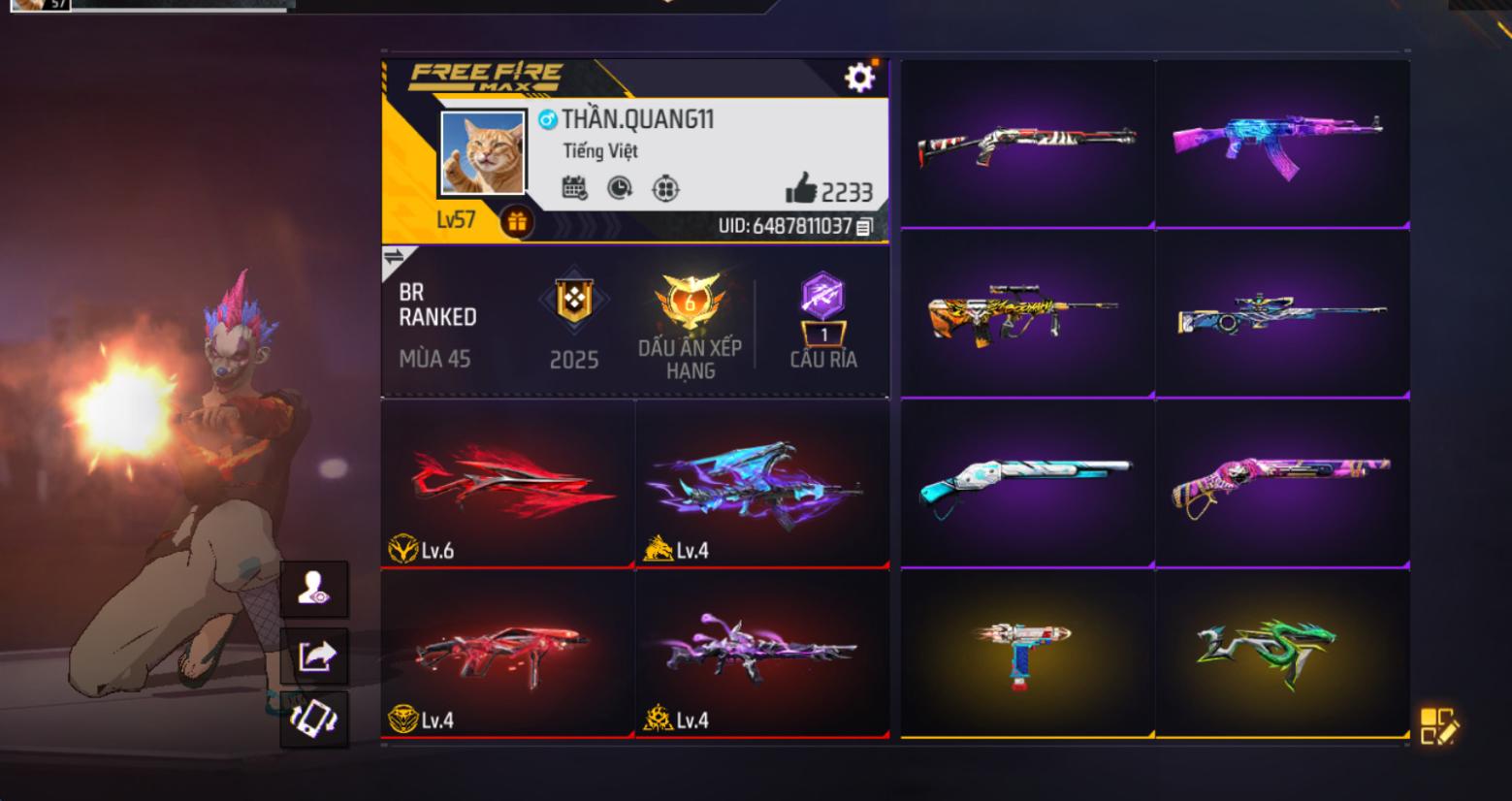The image size is (1512, 801).
Task: Open the Cầu Rìa sniper badge
Action: coord(822,320)
